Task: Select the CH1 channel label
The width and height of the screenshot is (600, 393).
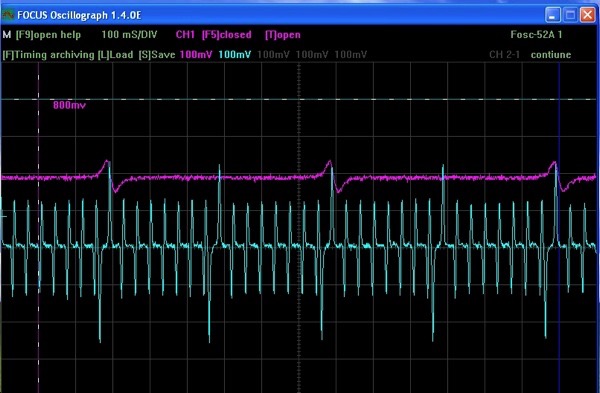Action: click(185, 35)
